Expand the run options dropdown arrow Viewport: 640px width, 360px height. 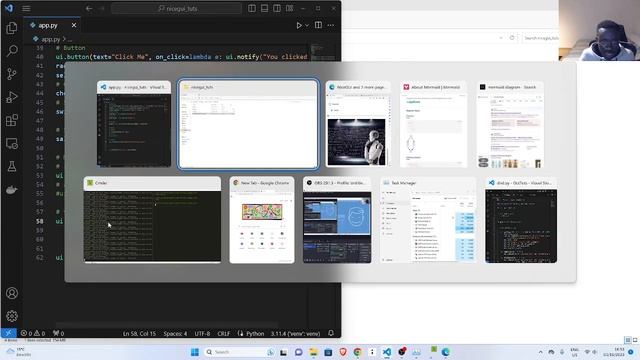click(x=307, y=25)
